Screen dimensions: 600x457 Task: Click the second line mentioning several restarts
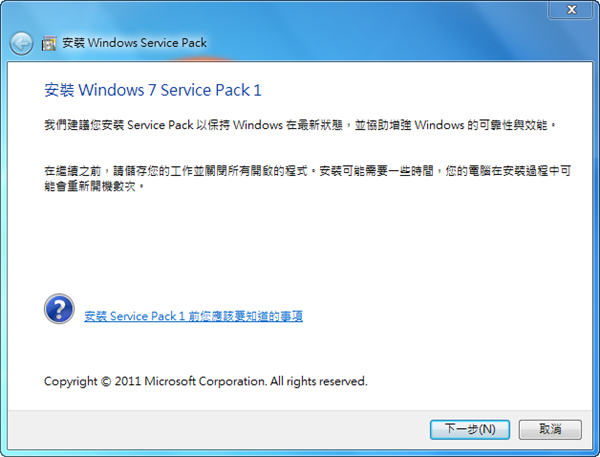tap(97, 186)
